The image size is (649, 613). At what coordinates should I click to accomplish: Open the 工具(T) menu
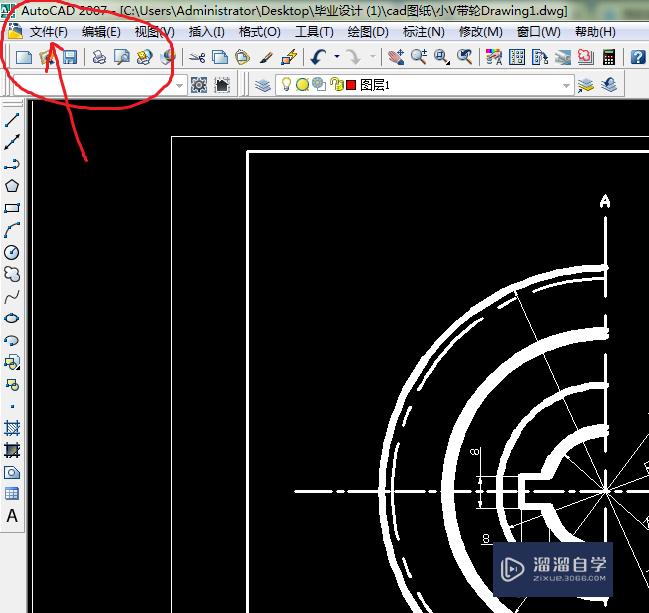pyautogui.click(x=314, y=32)
